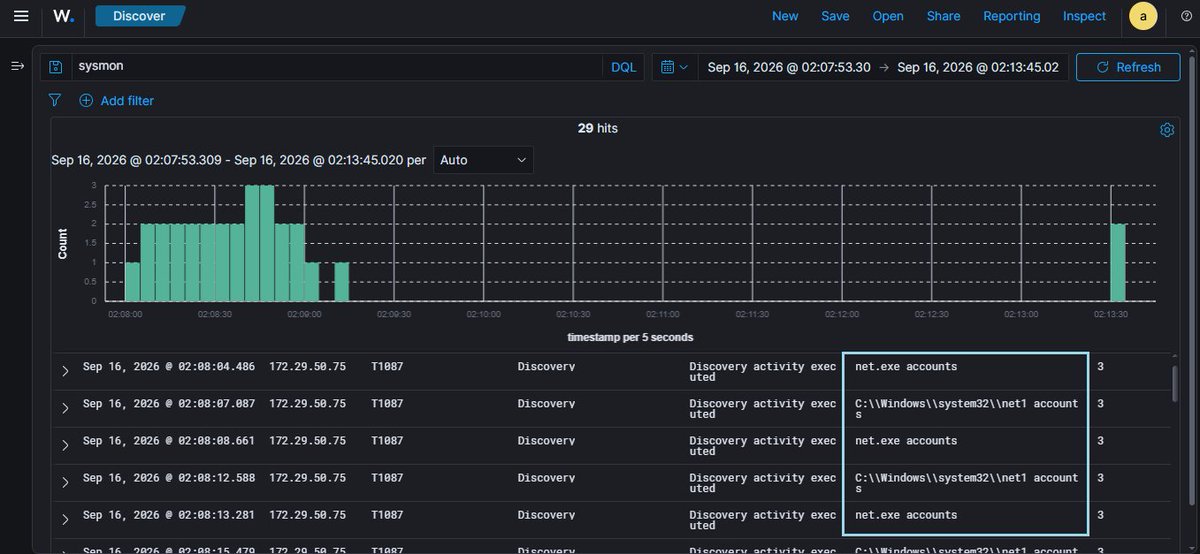Open the hamburger navigation menu

[x=21, y=16]
